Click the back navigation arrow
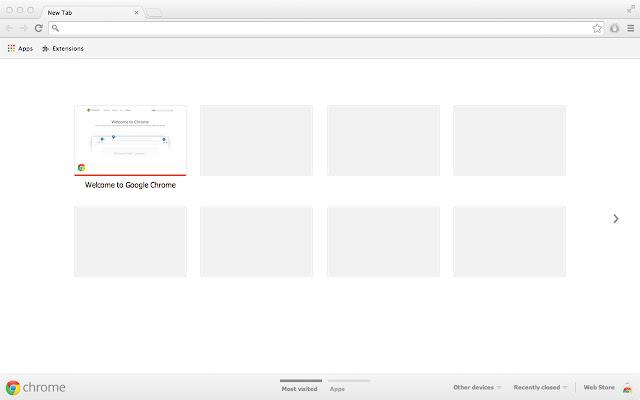640x400 pixels. point(10,28)
